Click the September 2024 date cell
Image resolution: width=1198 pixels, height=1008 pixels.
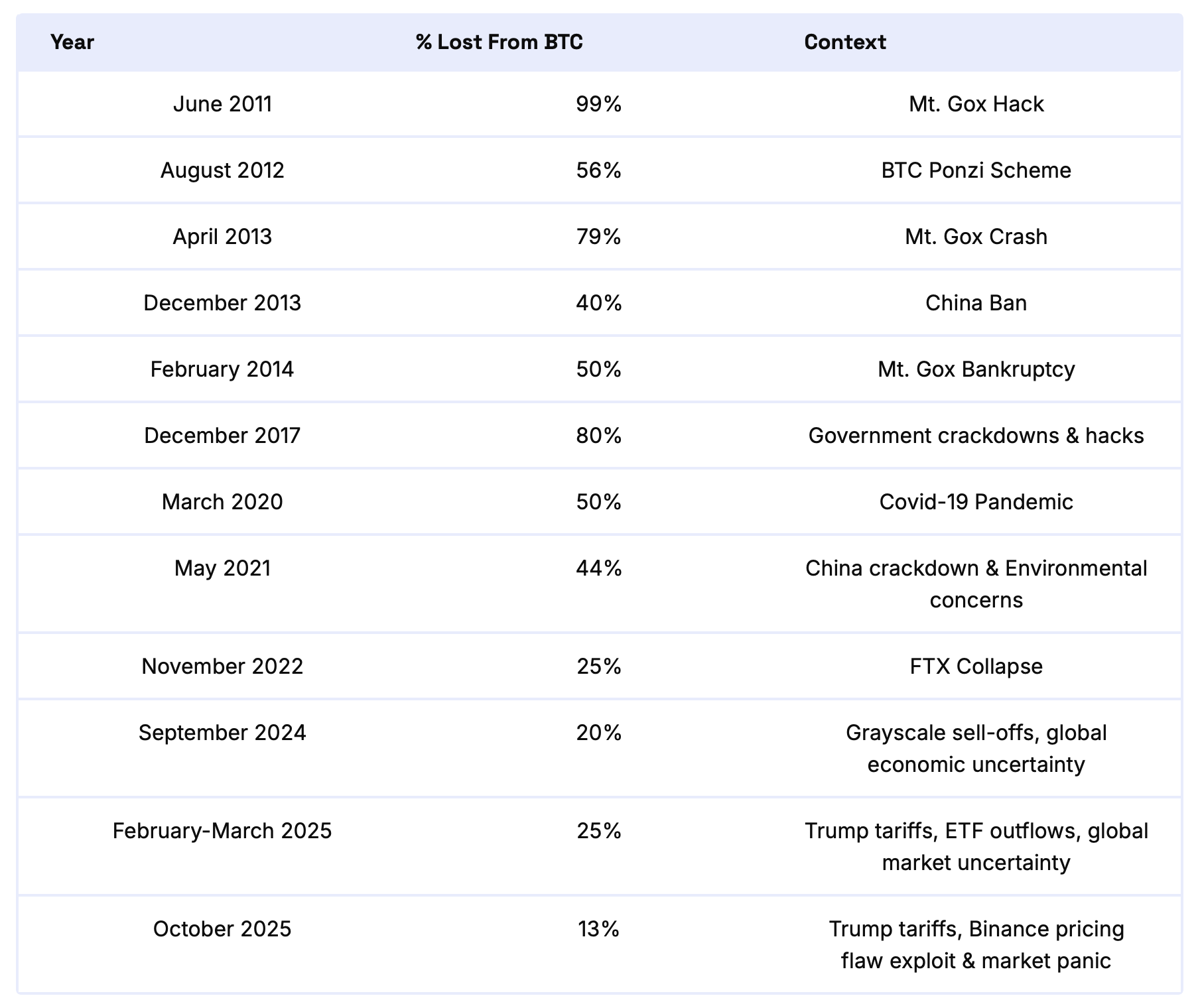coord(222,733)
